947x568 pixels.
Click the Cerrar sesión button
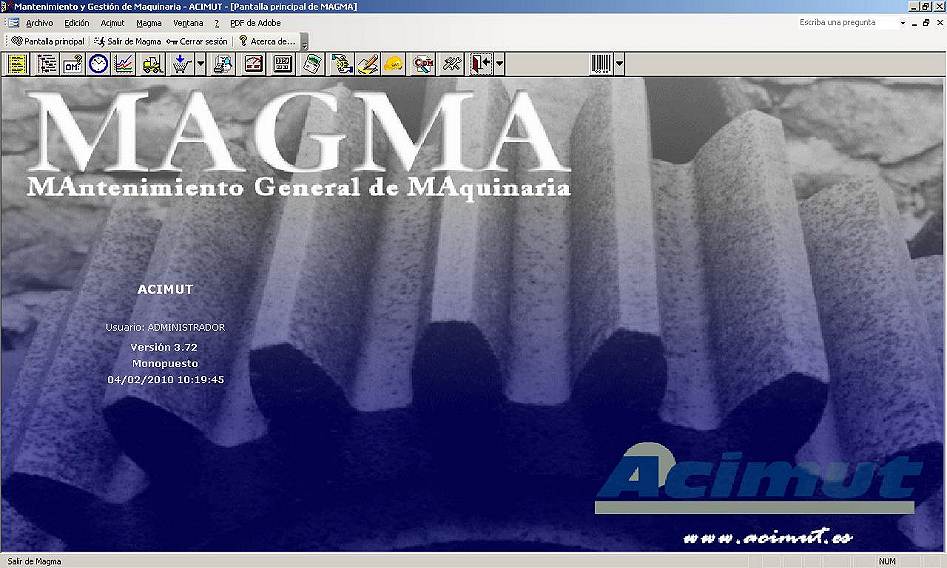(x=197, y=41)
